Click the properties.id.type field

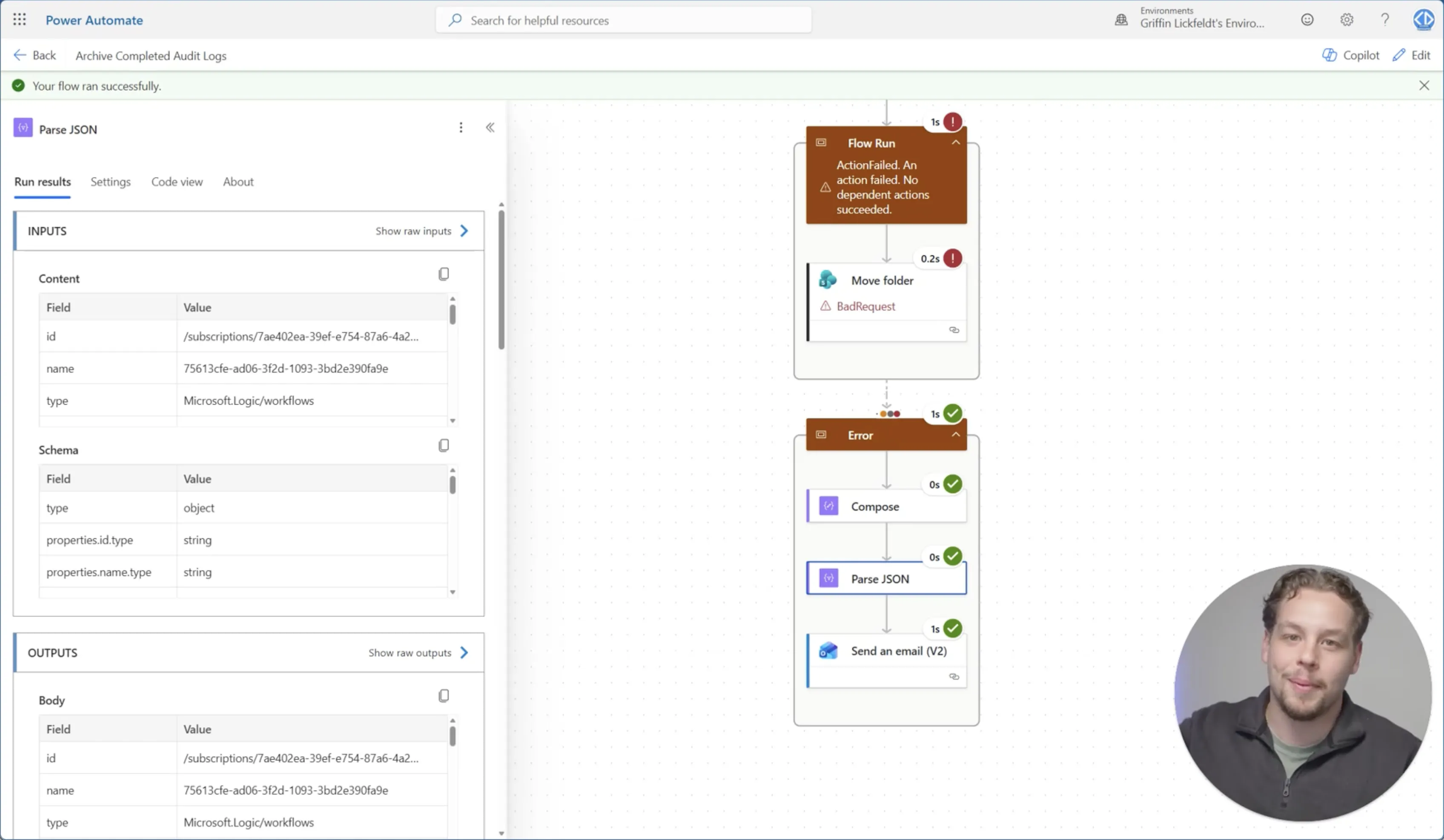[x=89, y=540]
